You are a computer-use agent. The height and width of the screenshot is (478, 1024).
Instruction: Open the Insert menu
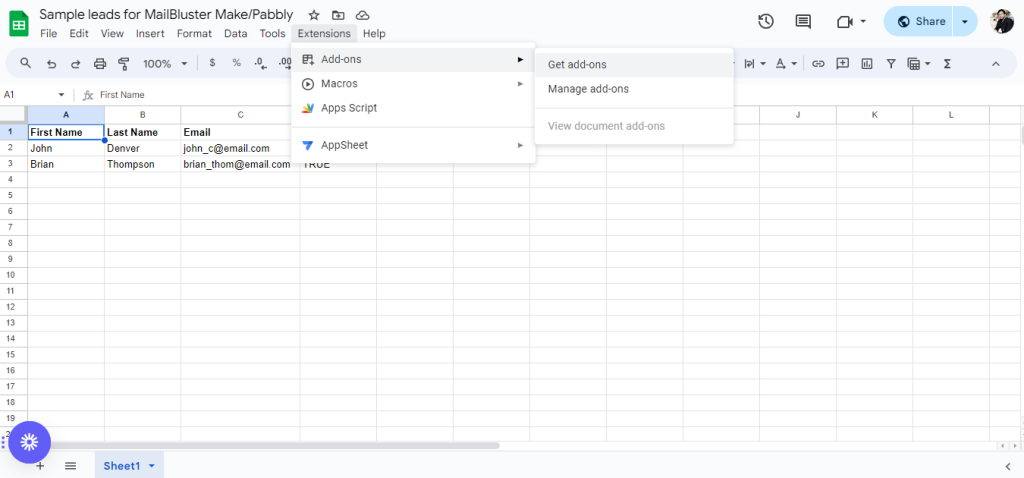(x=150, y=33)
